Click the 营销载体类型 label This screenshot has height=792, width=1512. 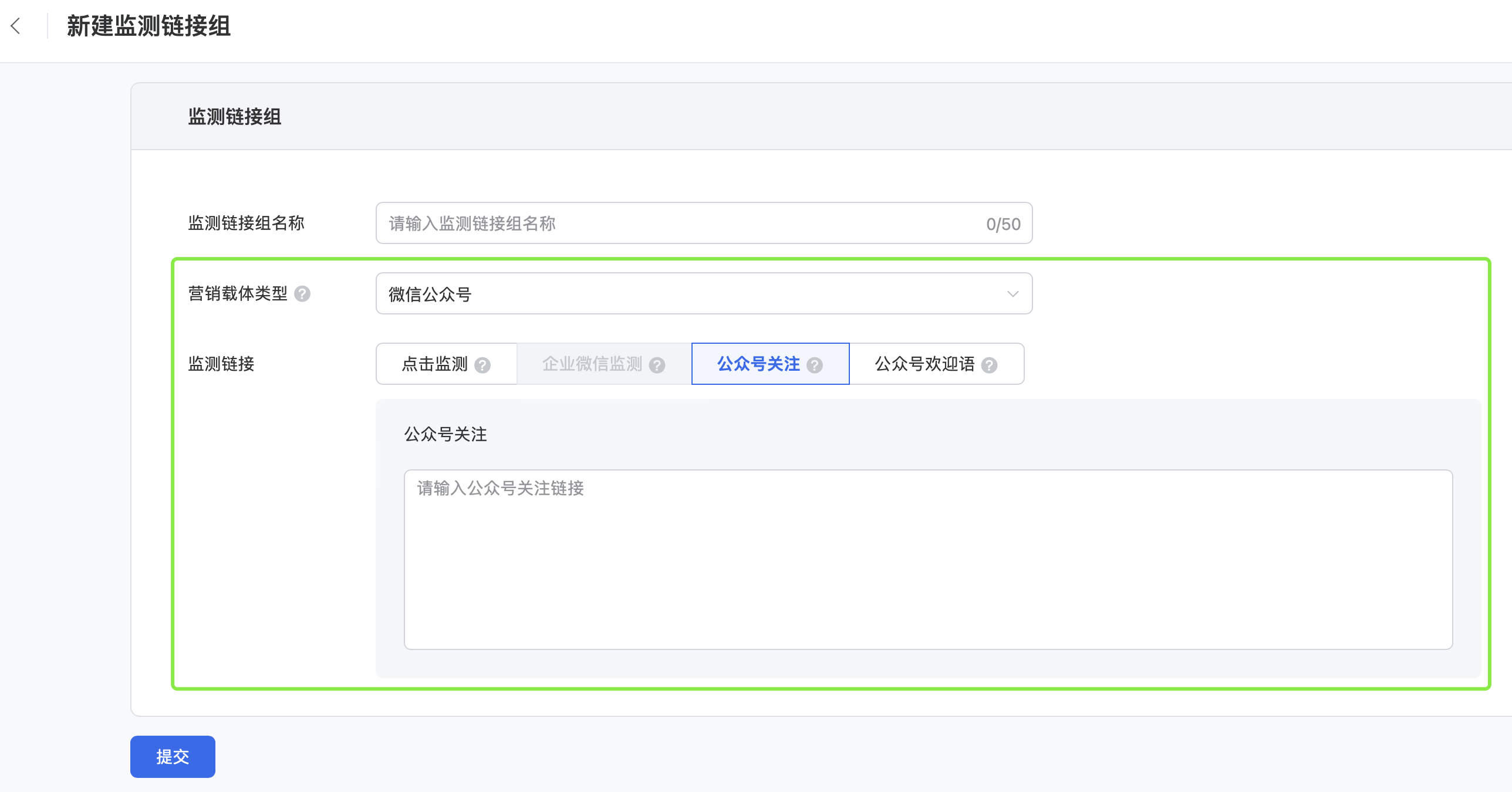click(x=238, y=293)
